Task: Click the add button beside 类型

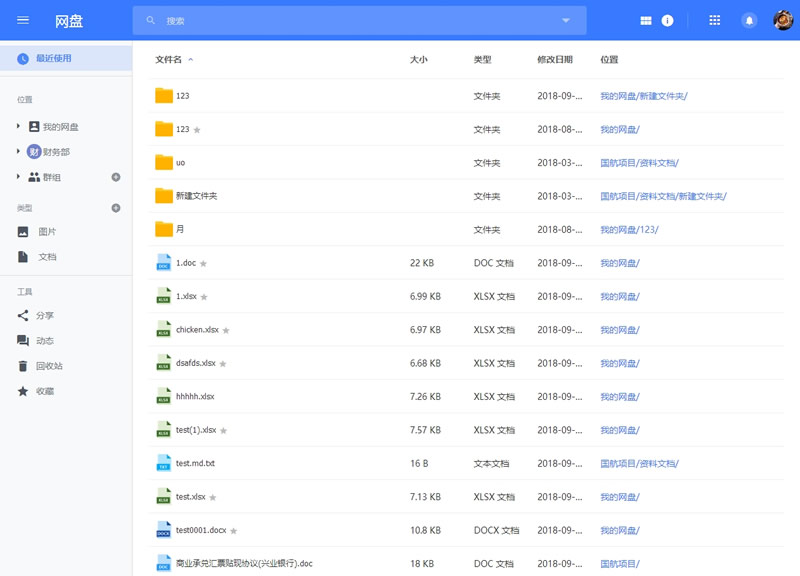Action: (x=116, y=208)
